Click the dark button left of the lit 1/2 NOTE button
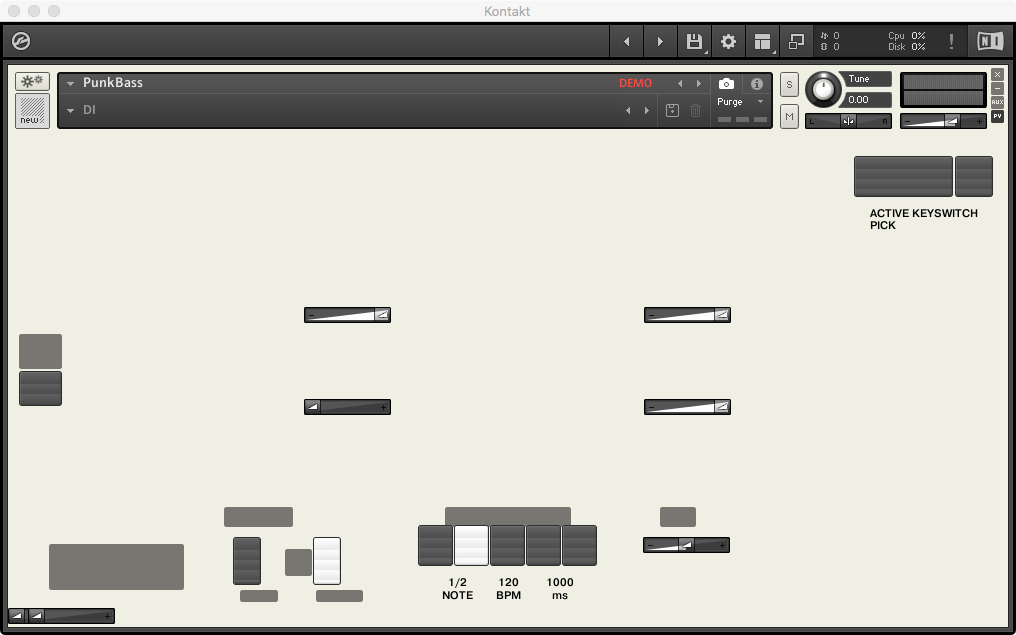 coord(435,546)
